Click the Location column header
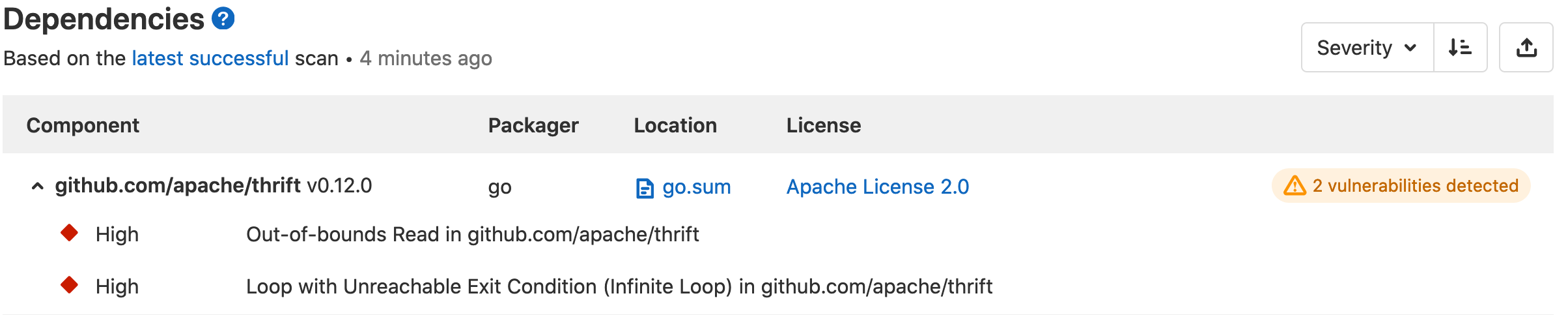1568x315 pixels. 675,125
